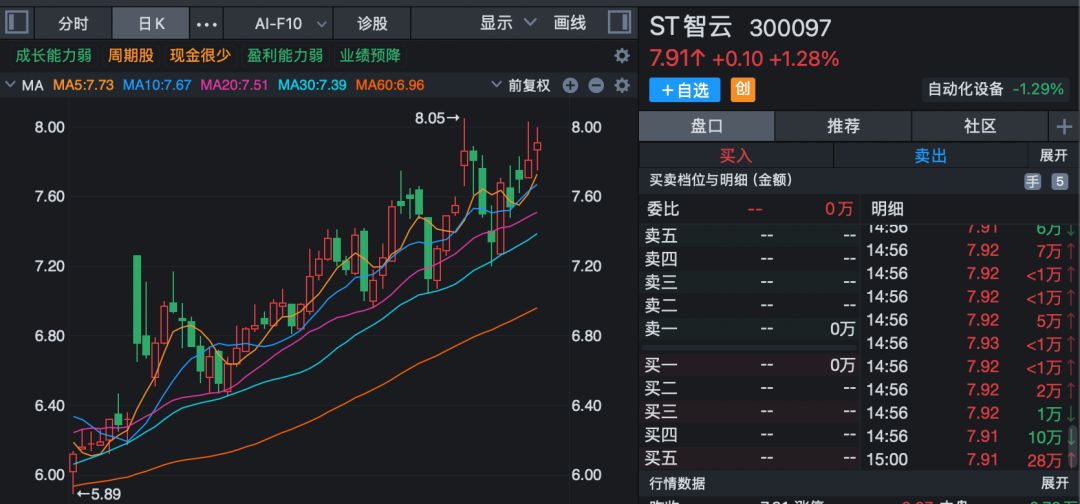The width and height of the screenshot is (1080, 504).
Task: Click the +自选 add to watchlist button
Action: [x=685, y=90]
